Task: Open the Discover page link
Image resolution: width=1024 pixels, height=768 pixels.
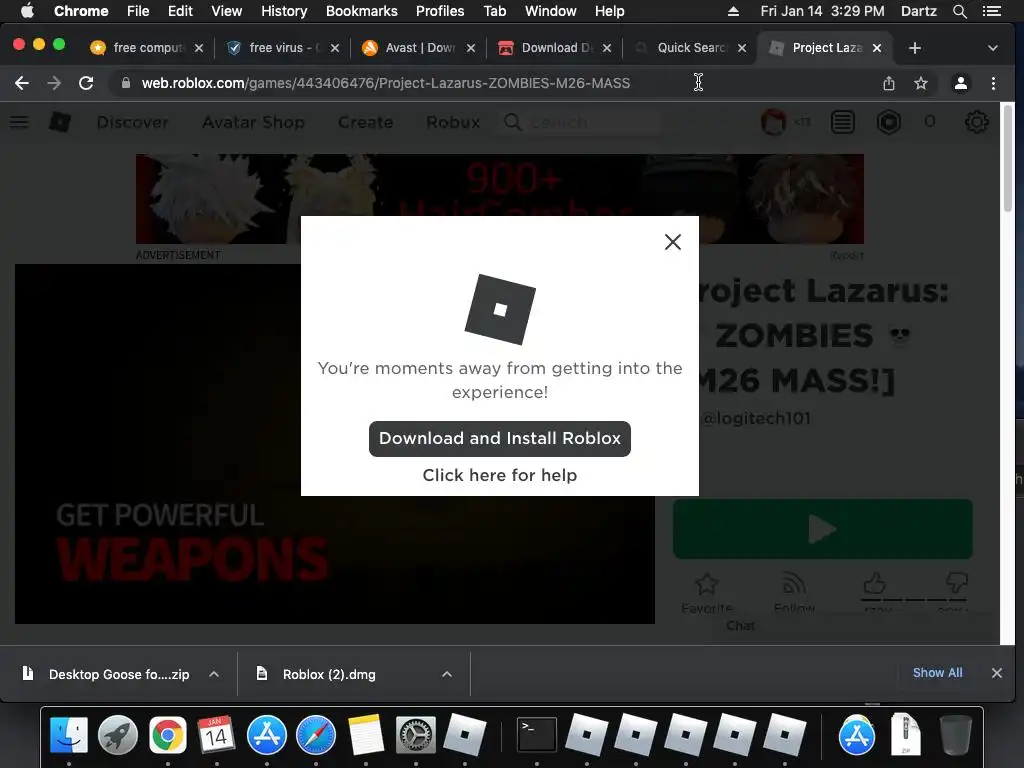Action: [133, 122]
